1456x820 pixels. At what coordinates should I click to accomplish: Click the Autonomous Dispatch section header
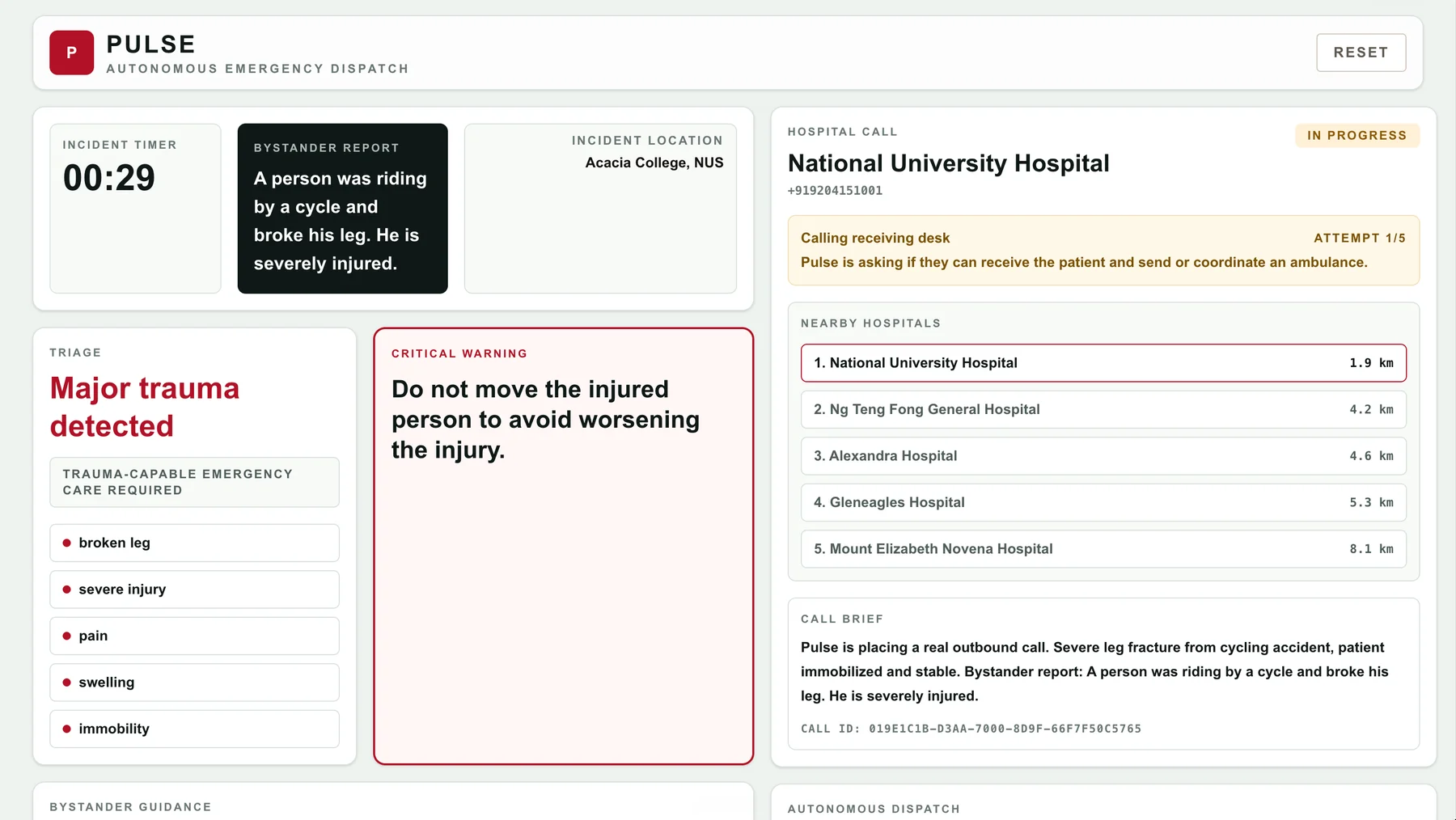click(874, 809)
